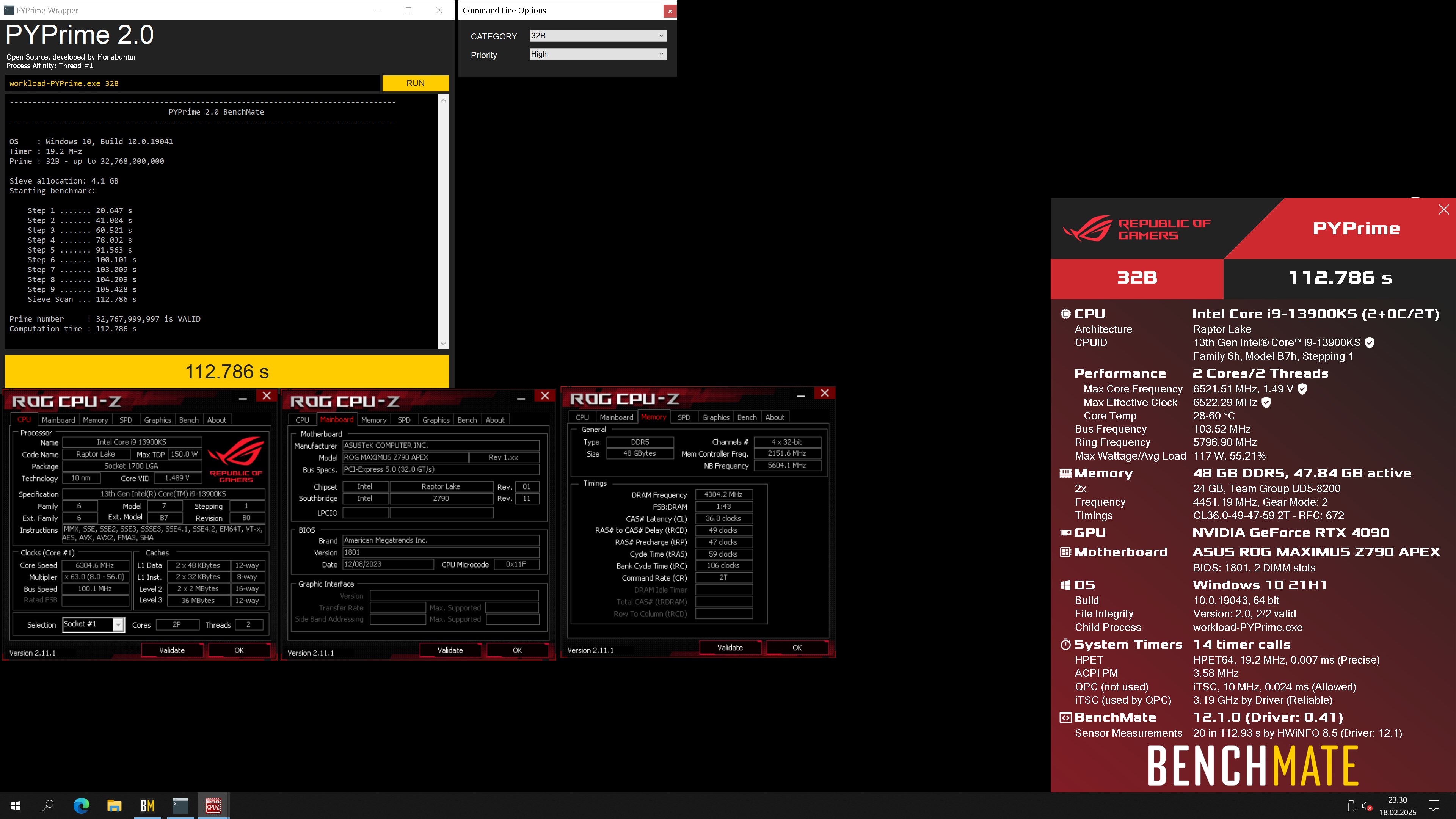
Task: Click scroll-down arrow of PYPrime console
Action: click(x=443, y=343)
